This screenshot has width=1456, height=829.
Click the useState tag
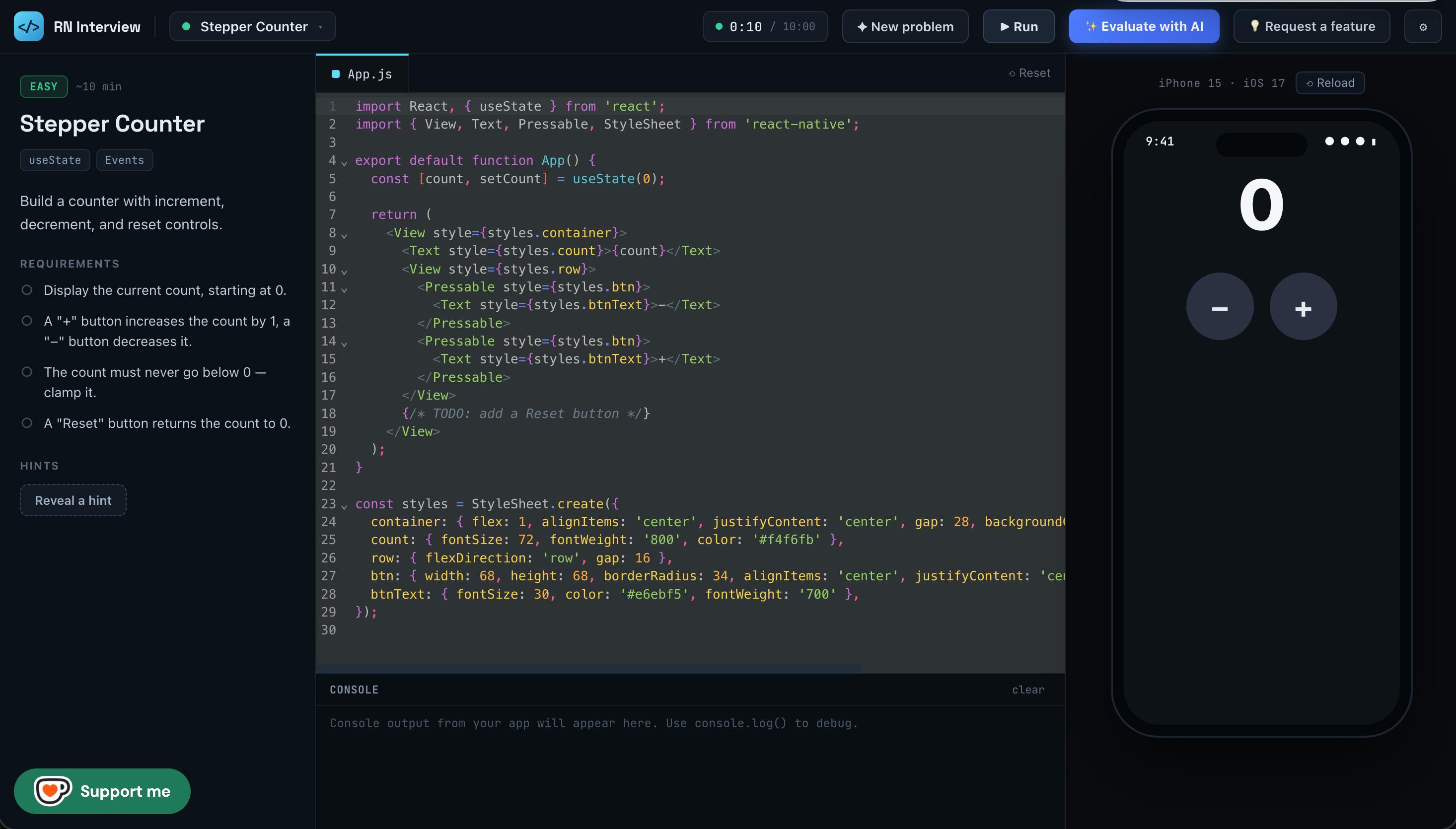pyautogui.click(x=55, y=160)
